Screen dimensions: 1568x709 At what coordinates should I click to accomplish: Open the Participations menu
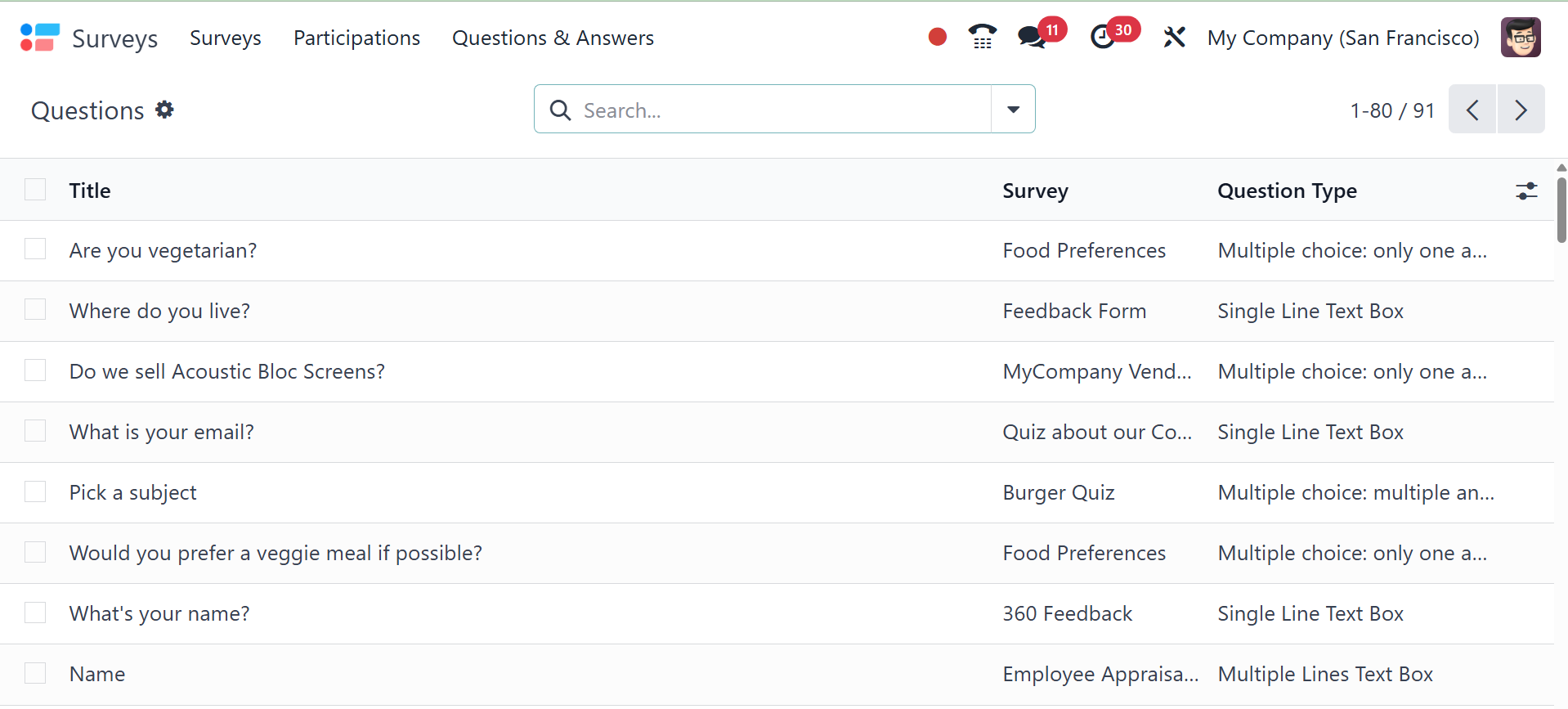[x=356, y=38]
